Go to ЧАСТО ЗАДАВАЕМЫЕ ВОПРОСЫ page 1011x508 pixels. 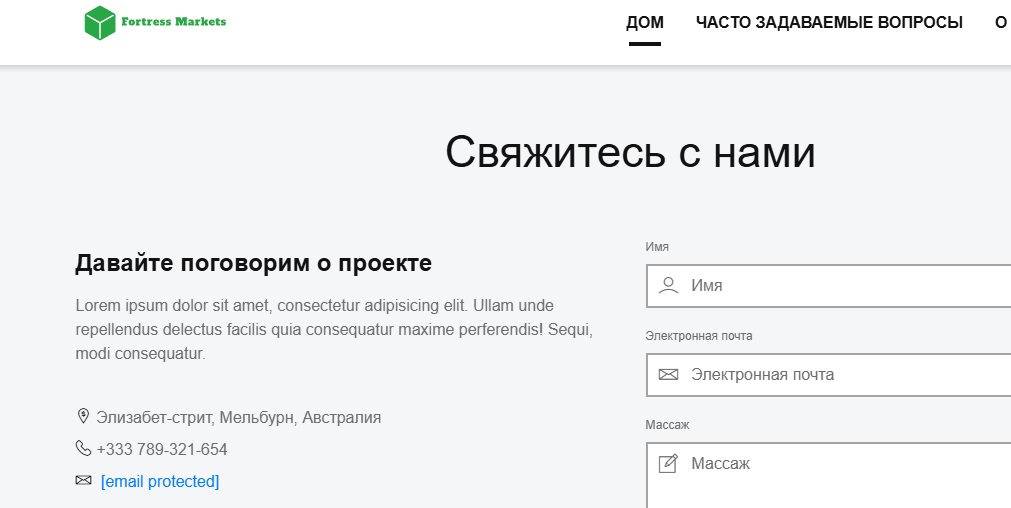click(x=829, y=23)
